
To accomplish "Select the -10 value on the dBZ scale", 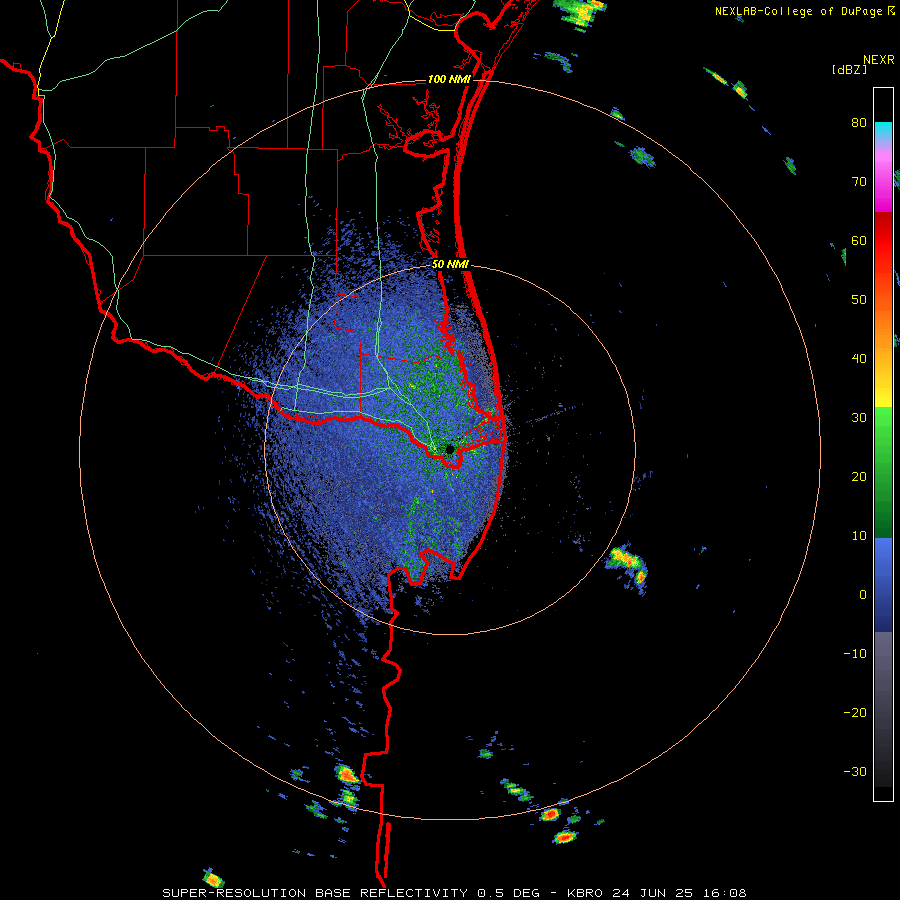I will click(855, 654).
